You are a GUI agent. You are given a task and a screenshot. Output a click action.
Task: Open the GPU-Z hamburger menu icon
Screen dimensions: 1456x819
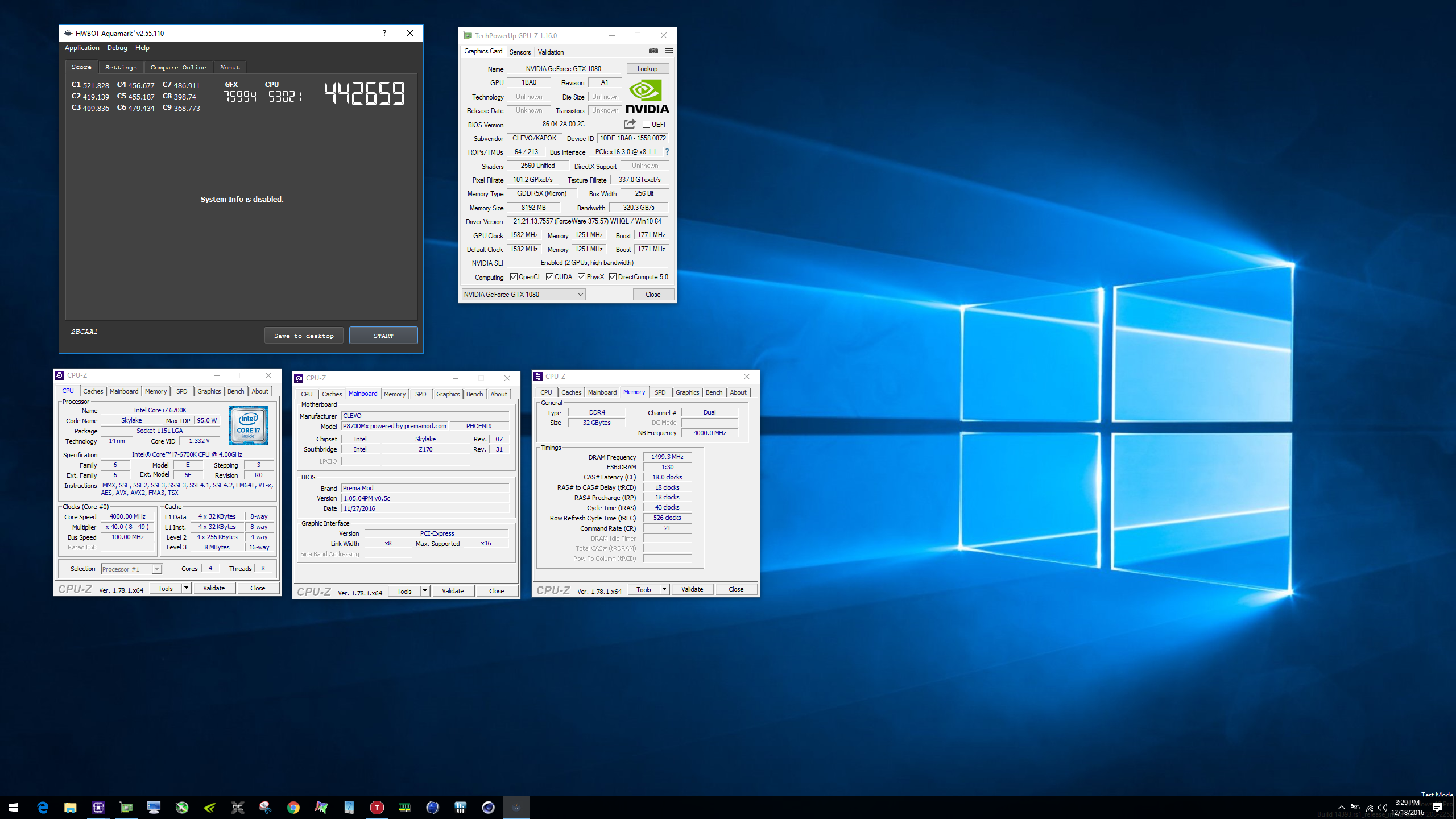[x=669, y=51]
